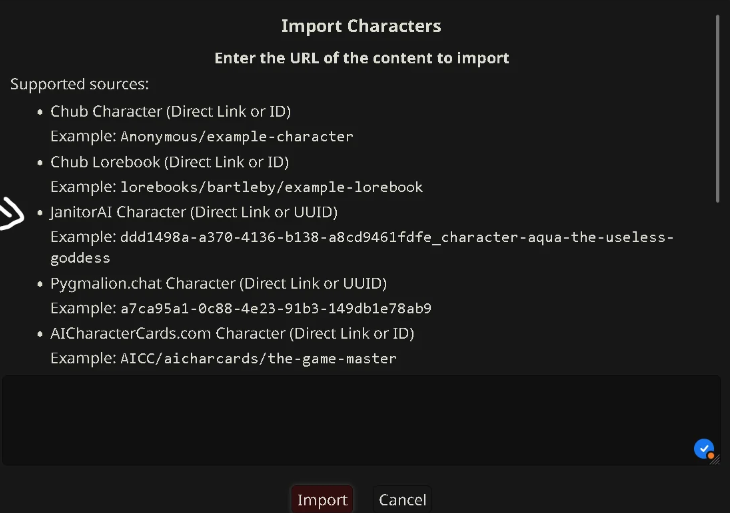730x513 pixels.
Task: Click 'Chub Lorebook (Direct Link or ID)' entry
Action: click(169, 162)
